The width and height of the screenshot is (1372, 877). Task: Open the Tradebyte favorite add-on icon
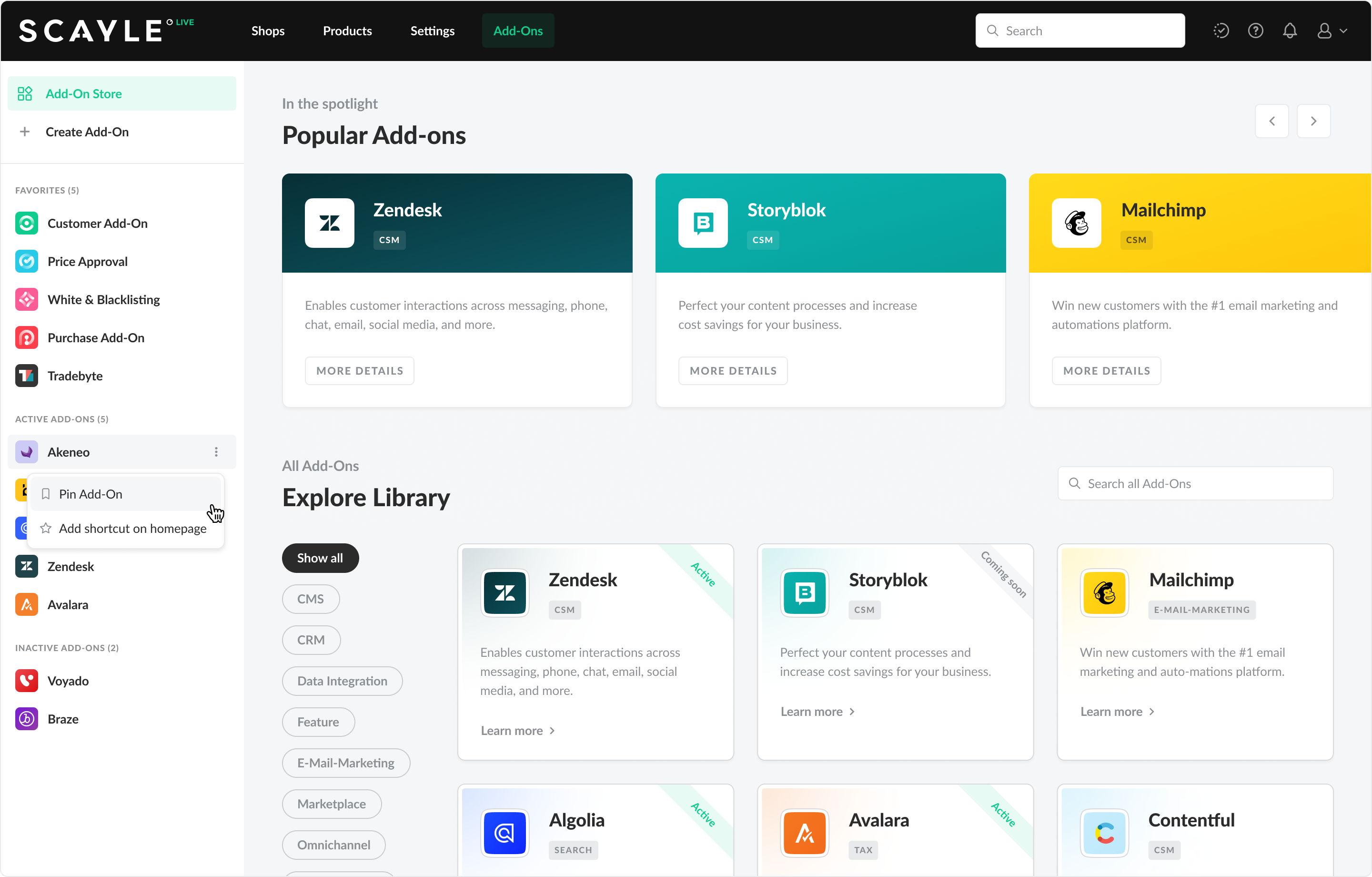(x=26, y=376)
